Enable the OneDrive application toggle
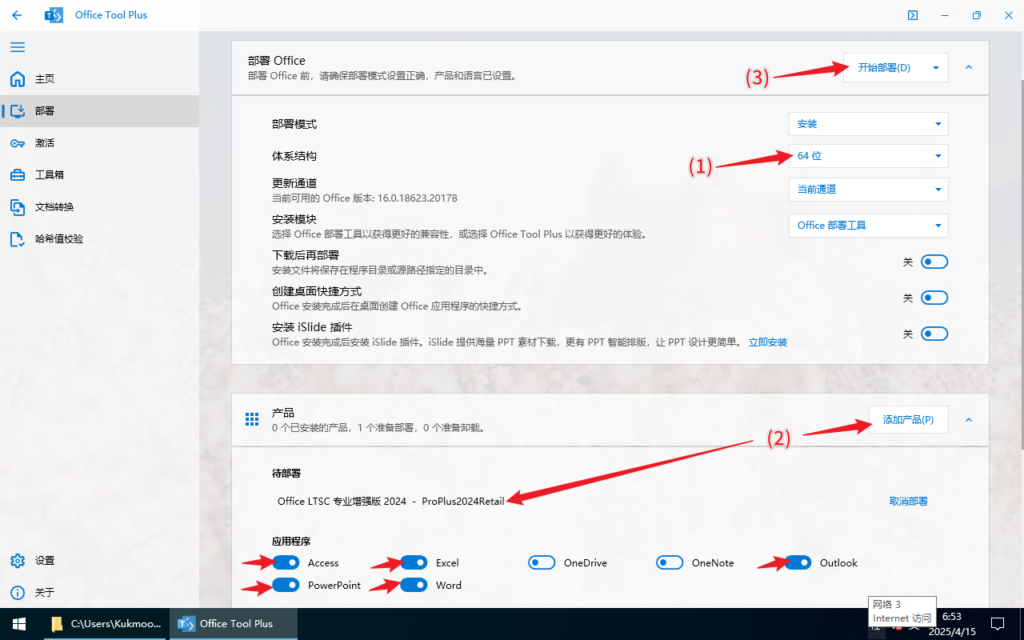The height and width of the screenshot is (640, 1024). [x=541, y=562]
